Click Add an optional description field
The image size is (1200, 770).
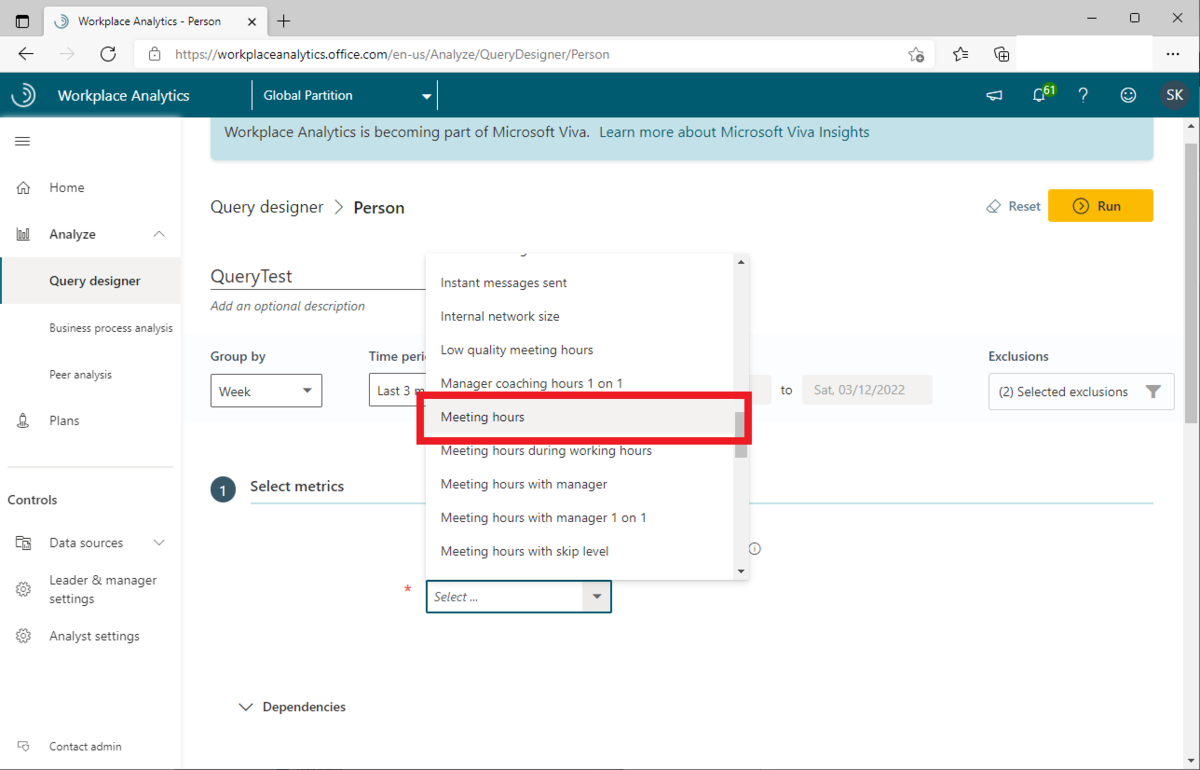[x=288, y=306]
